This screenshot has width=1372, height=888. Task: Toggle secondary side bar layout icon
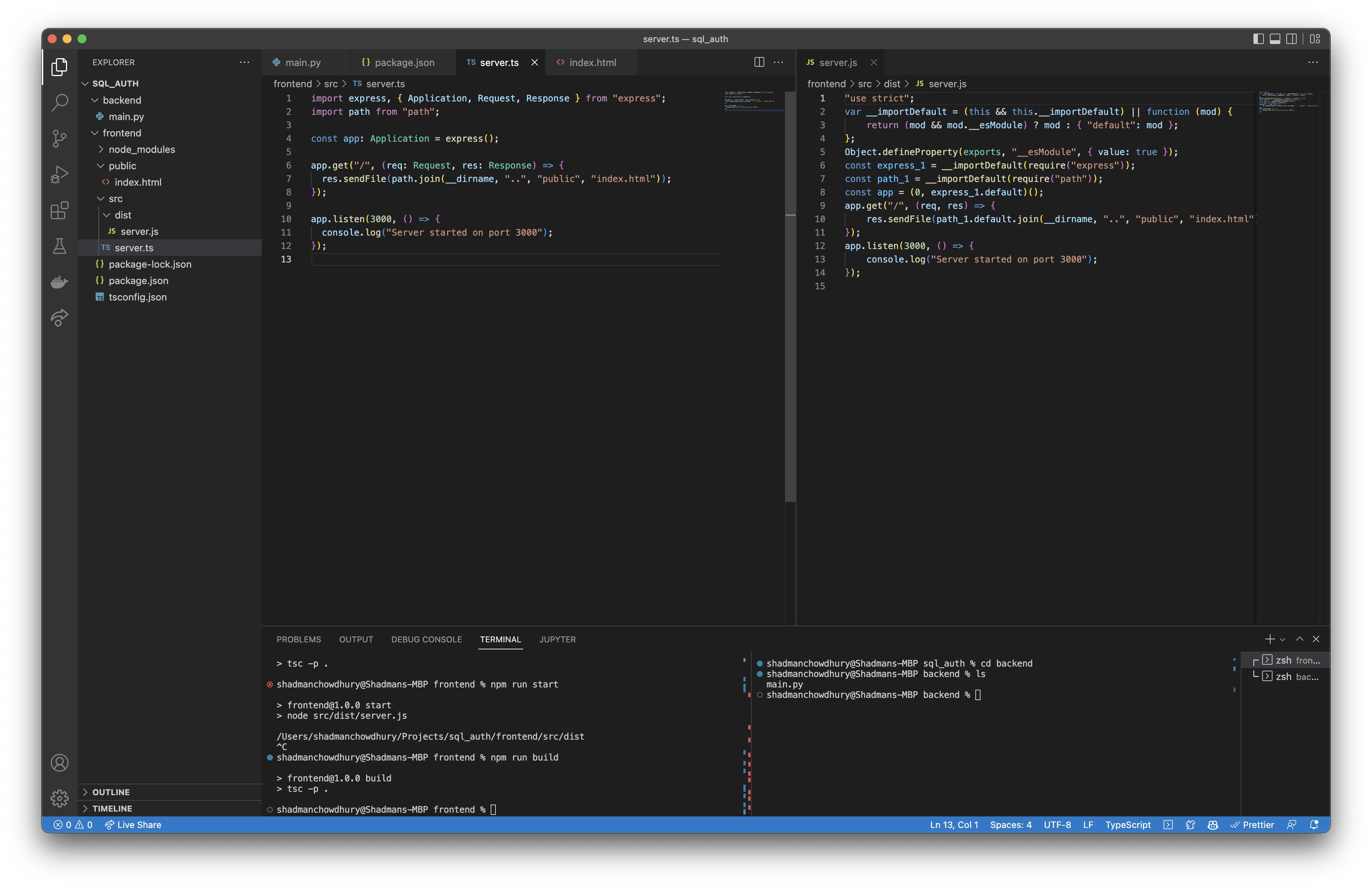click(1291, 39)
